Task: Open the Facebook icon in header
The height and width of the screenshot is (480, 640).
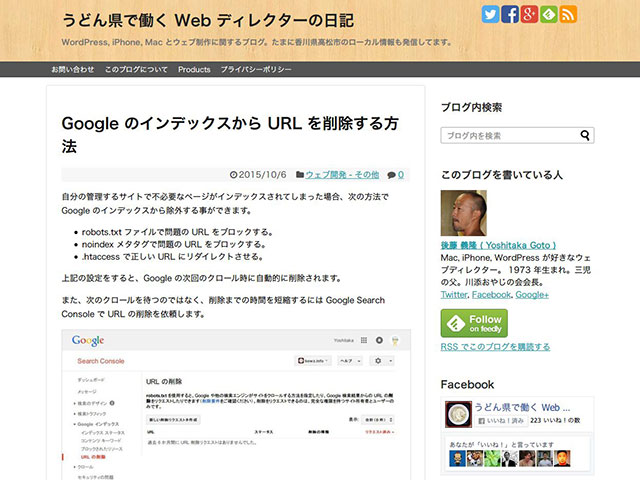Action: click(x=510, y=14)
